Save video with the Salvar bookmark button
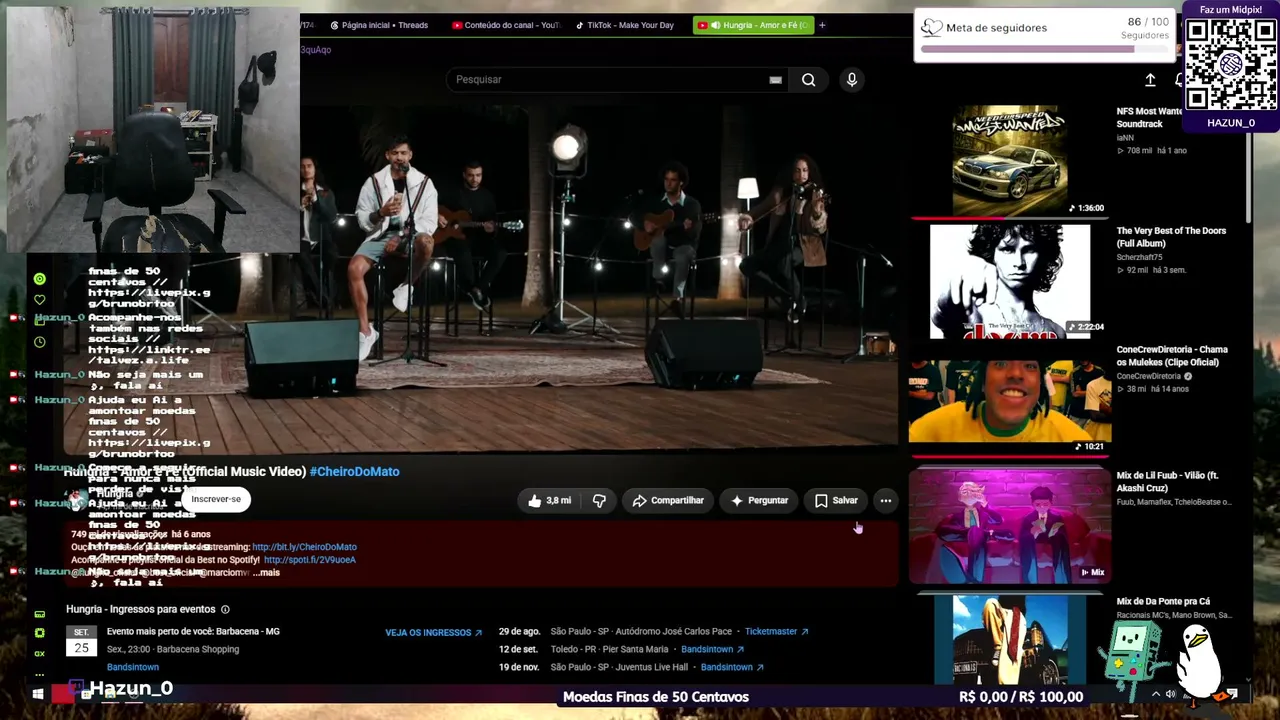Viewport: 1280px width, 720px height. [x=836, y=500]
